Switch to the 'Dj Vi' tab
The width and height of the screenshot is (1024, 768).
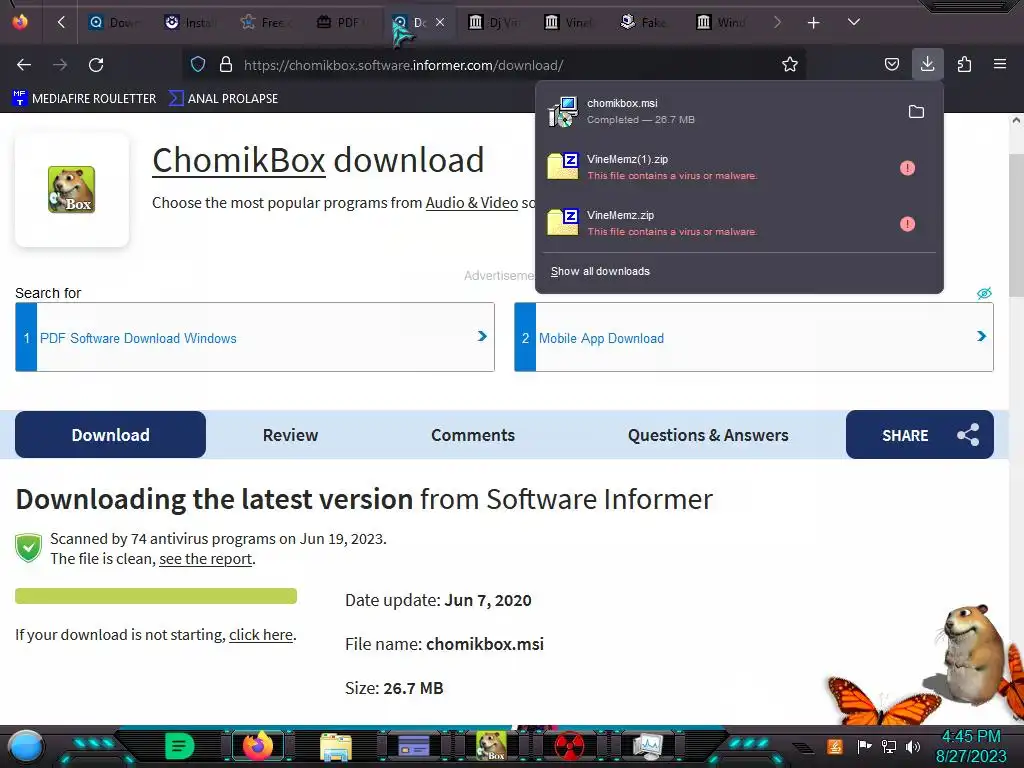pyautogui.click(x=494, y=22)
